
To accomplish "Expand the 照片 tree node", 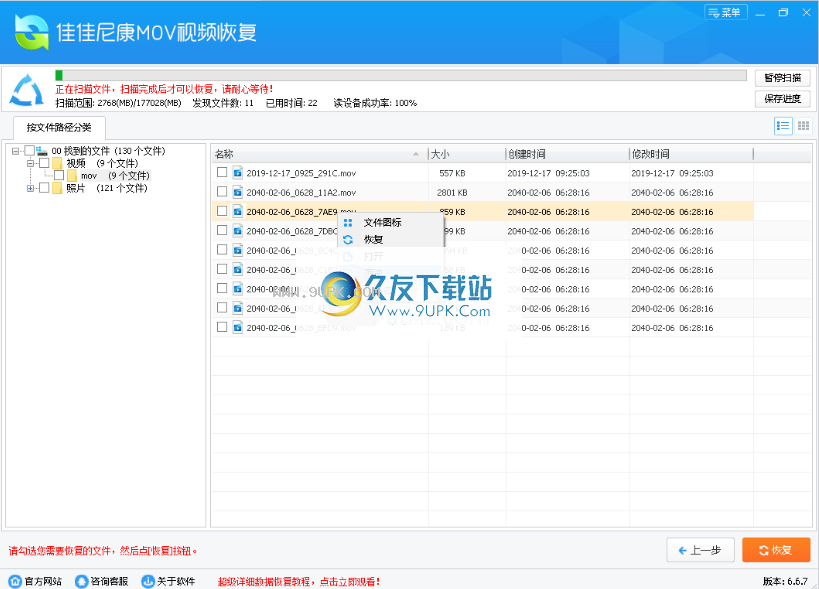I will pos(30,188).
